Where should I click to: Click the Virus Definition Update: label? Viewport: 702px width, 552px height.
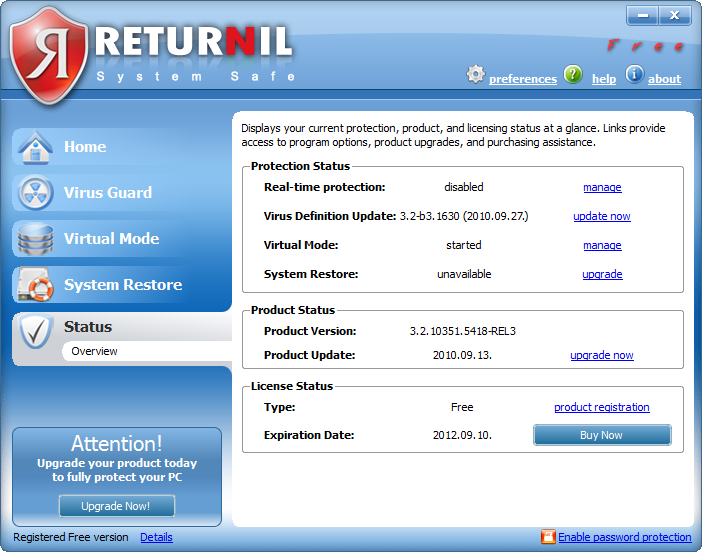[x=330, y=216]
